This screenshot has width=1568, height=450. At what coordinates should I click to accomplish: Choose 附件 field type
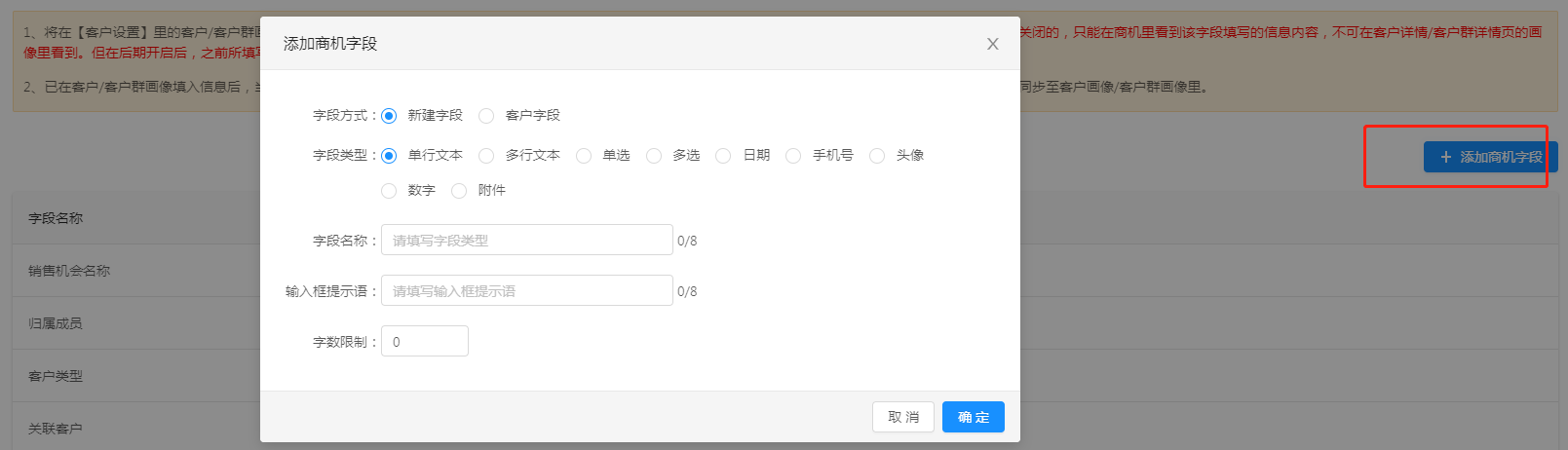click(460, 191)
